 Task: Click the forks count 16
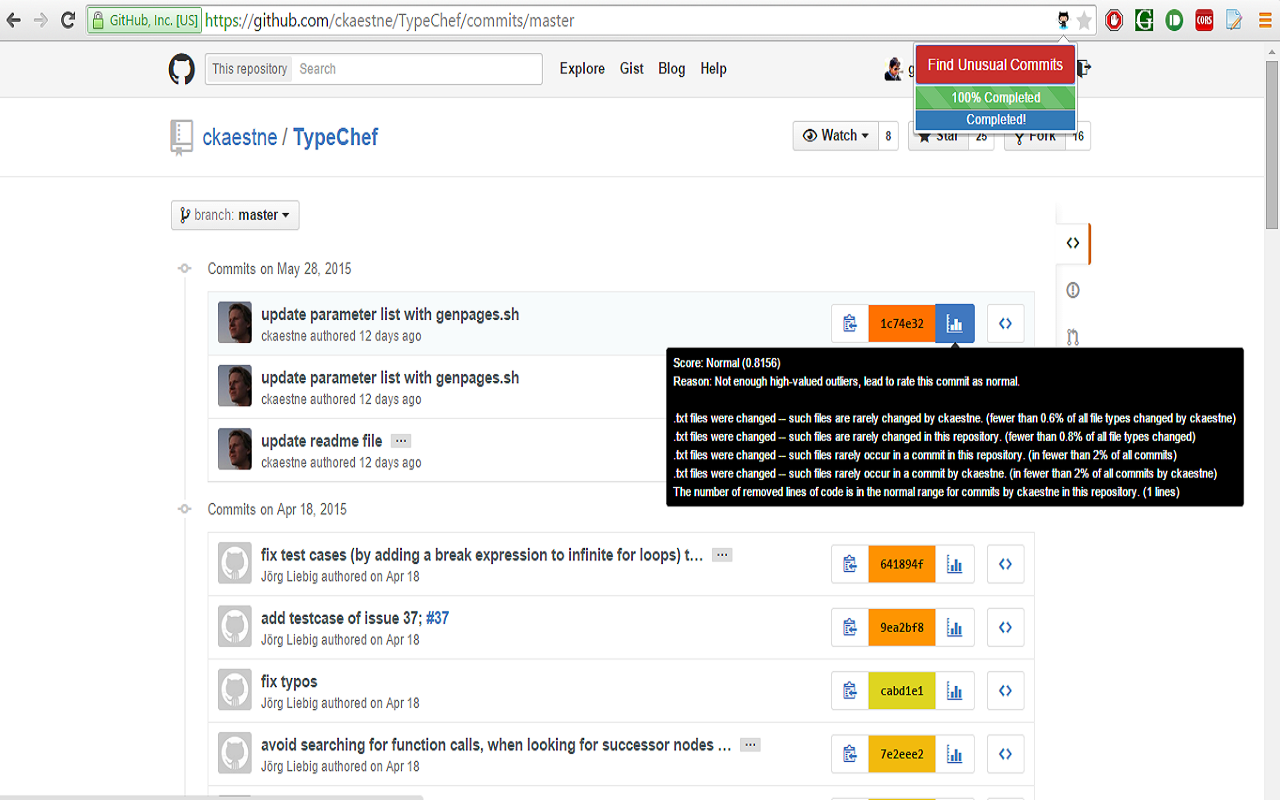(1078, 136)
